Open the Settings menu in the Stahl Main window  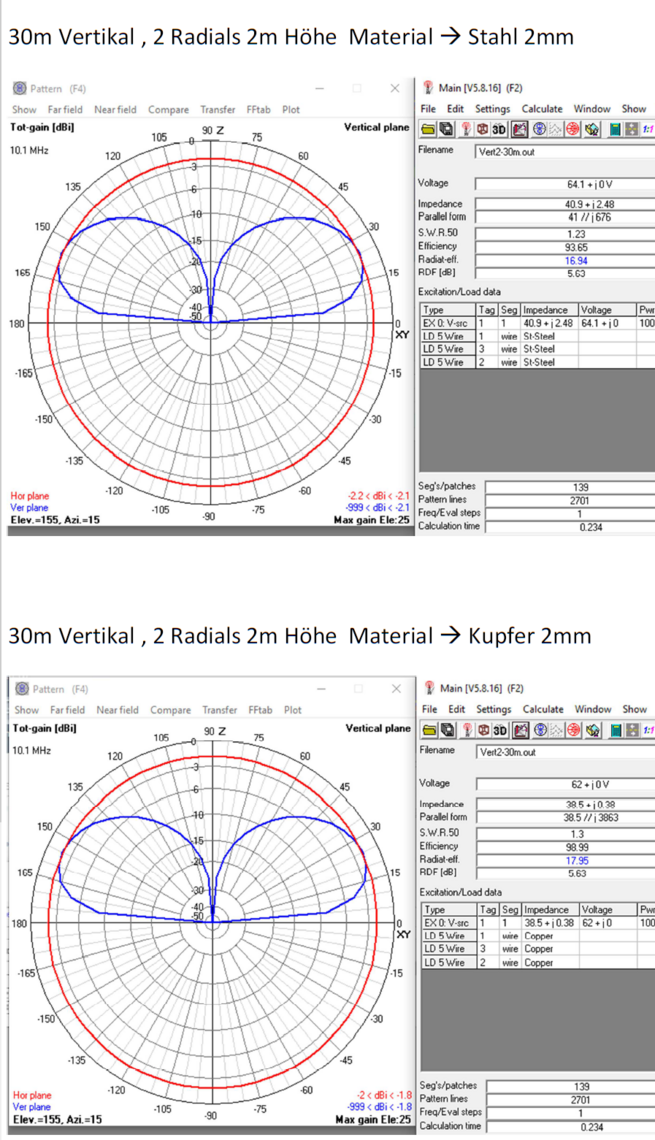(x=492, y=108)
